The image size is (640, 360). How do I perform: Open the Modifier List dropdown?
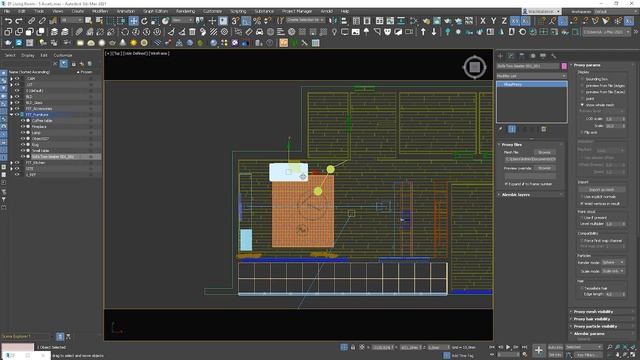tap(532, 76)
